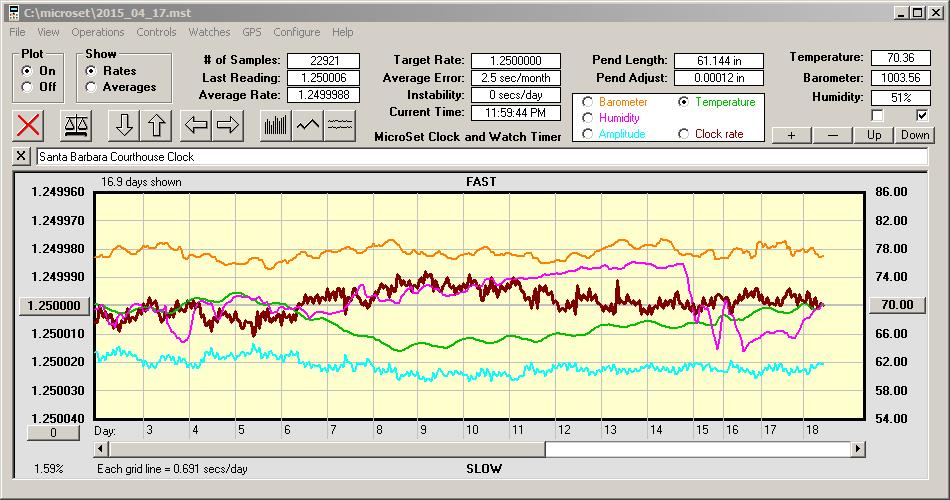Choose the Clock rate radio button
950x500 pixels.
click(683, 133)
